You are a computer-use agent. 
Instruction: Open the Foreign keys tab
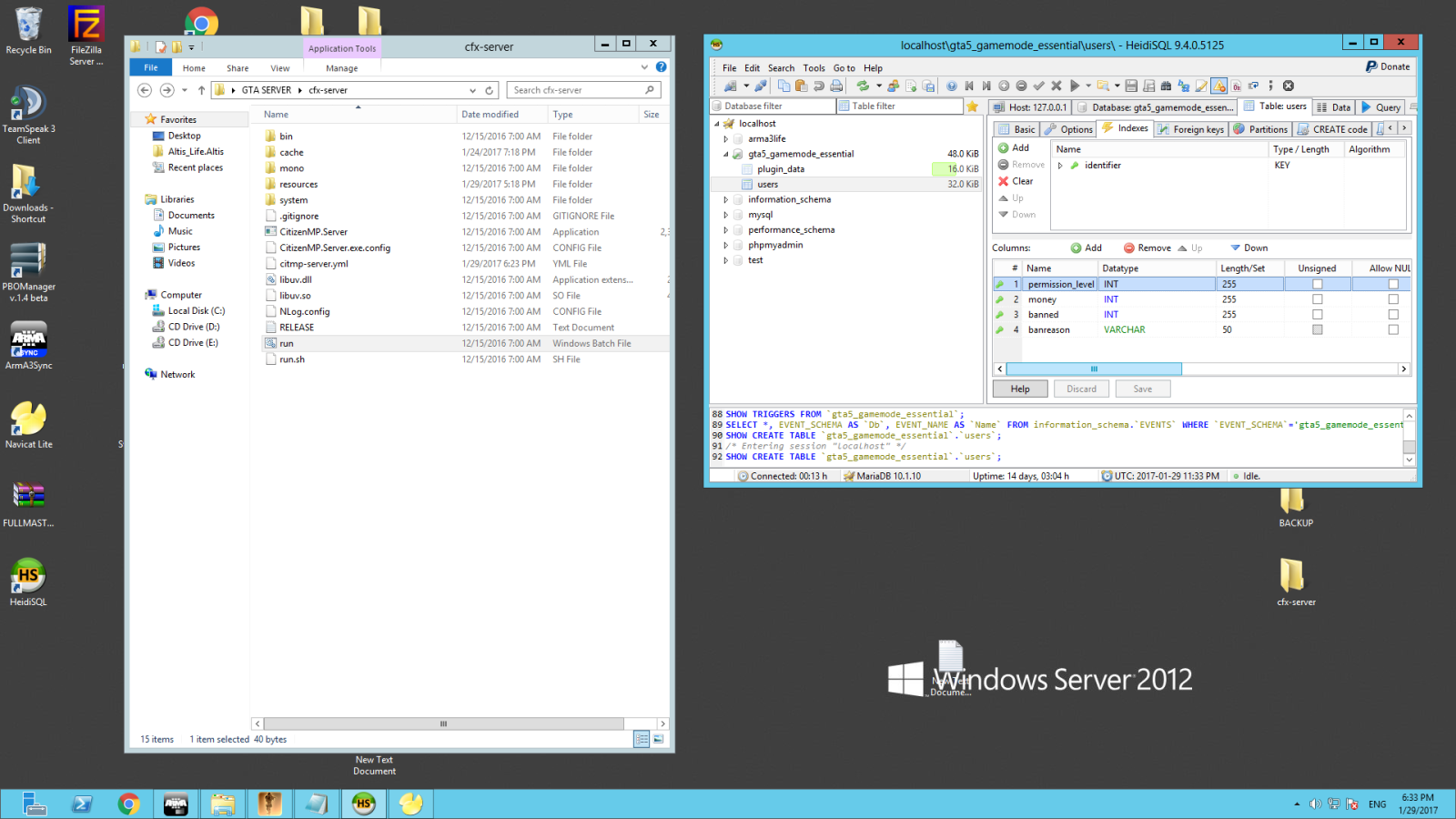pos(1191,129)
